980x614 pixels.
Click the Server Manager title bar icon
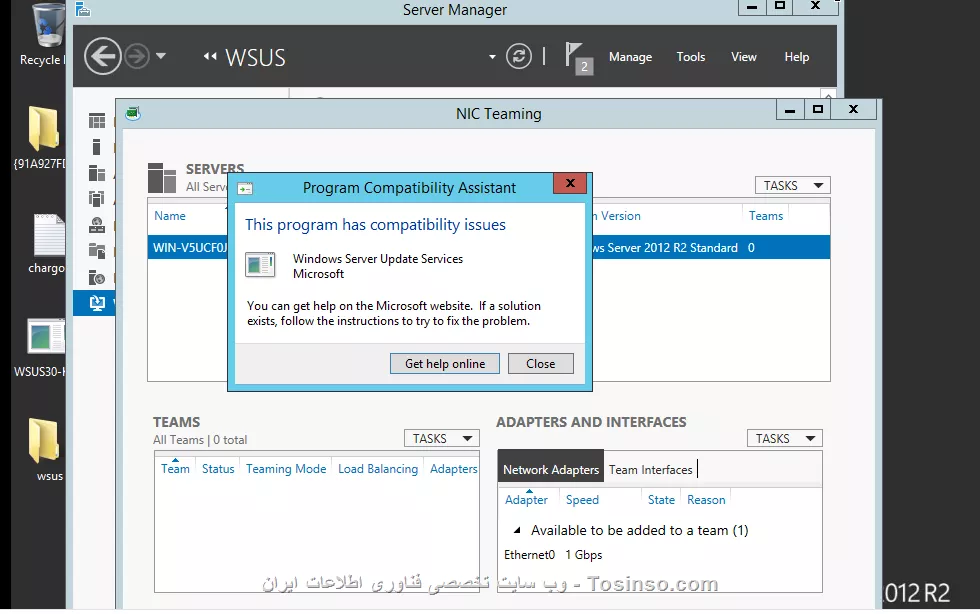83,10
